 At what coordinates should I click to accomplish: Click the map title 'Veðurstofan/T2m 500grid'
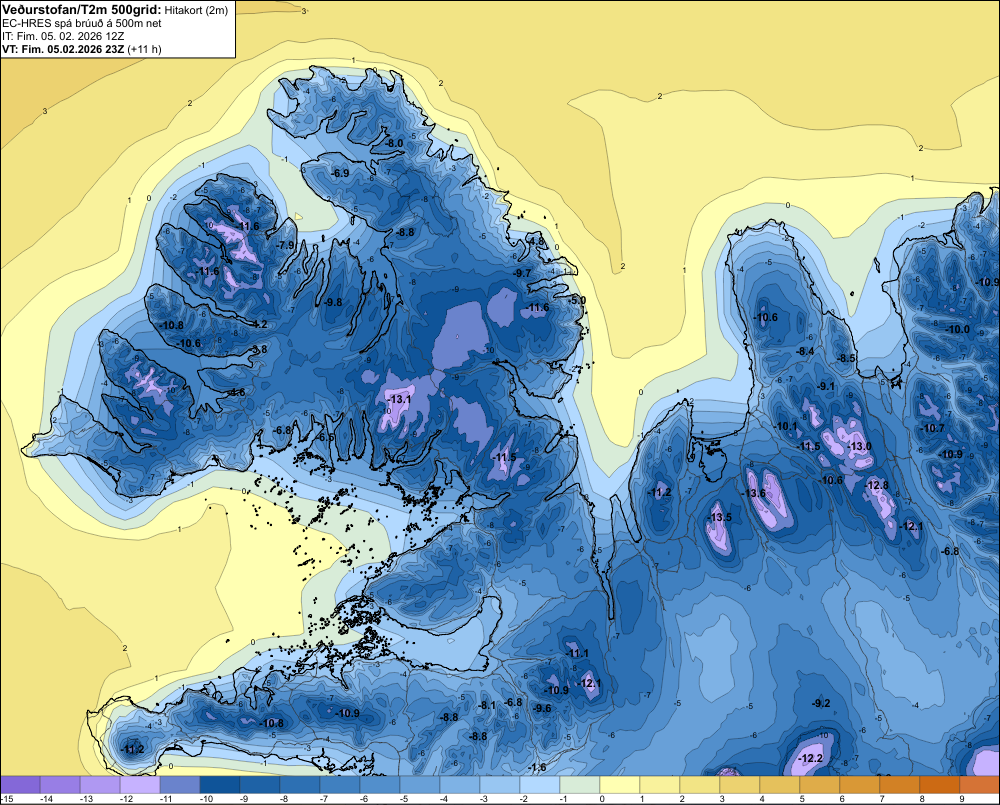[82, 10]
